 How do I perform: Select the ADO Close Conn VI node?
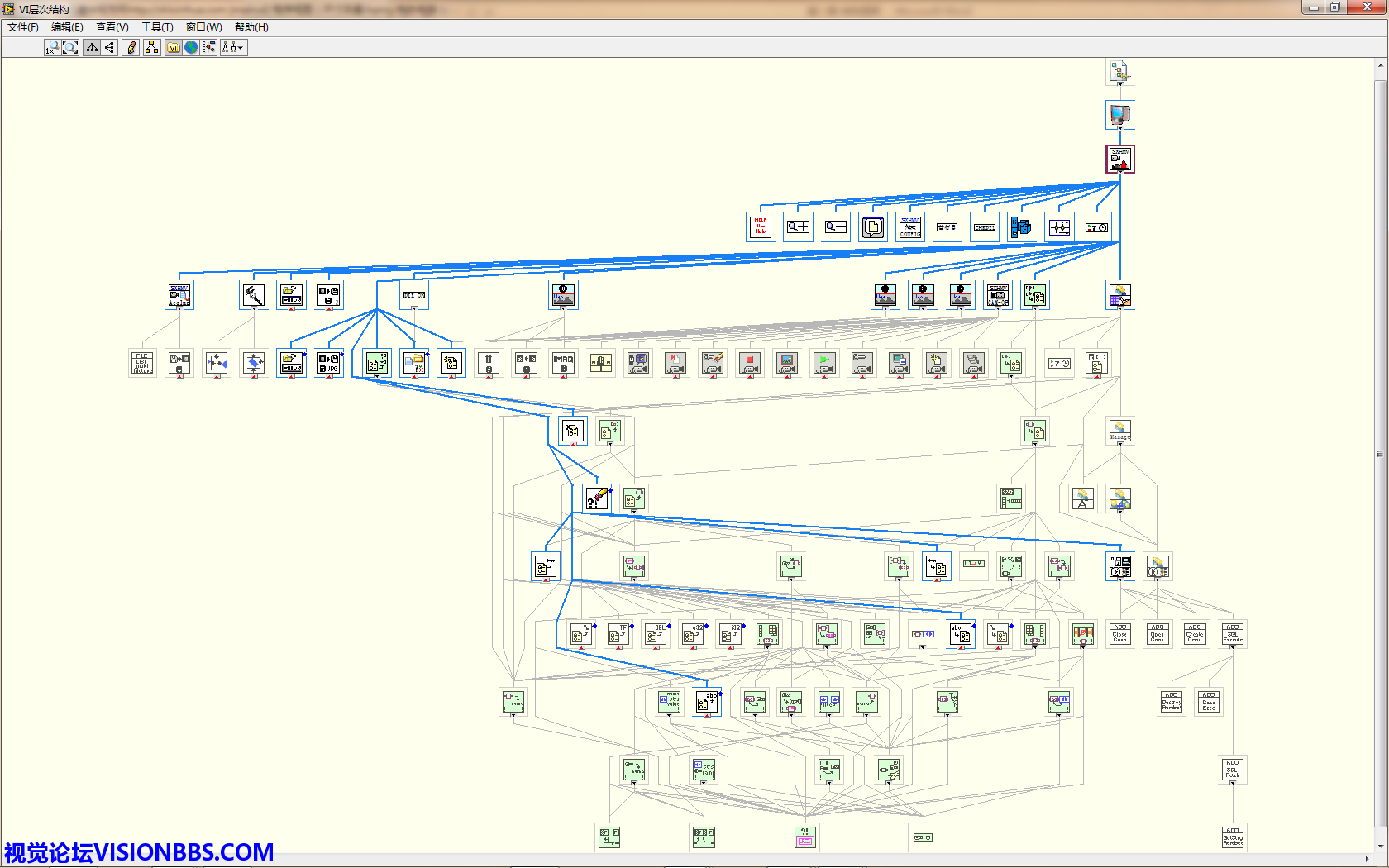tap(1119, 633)
